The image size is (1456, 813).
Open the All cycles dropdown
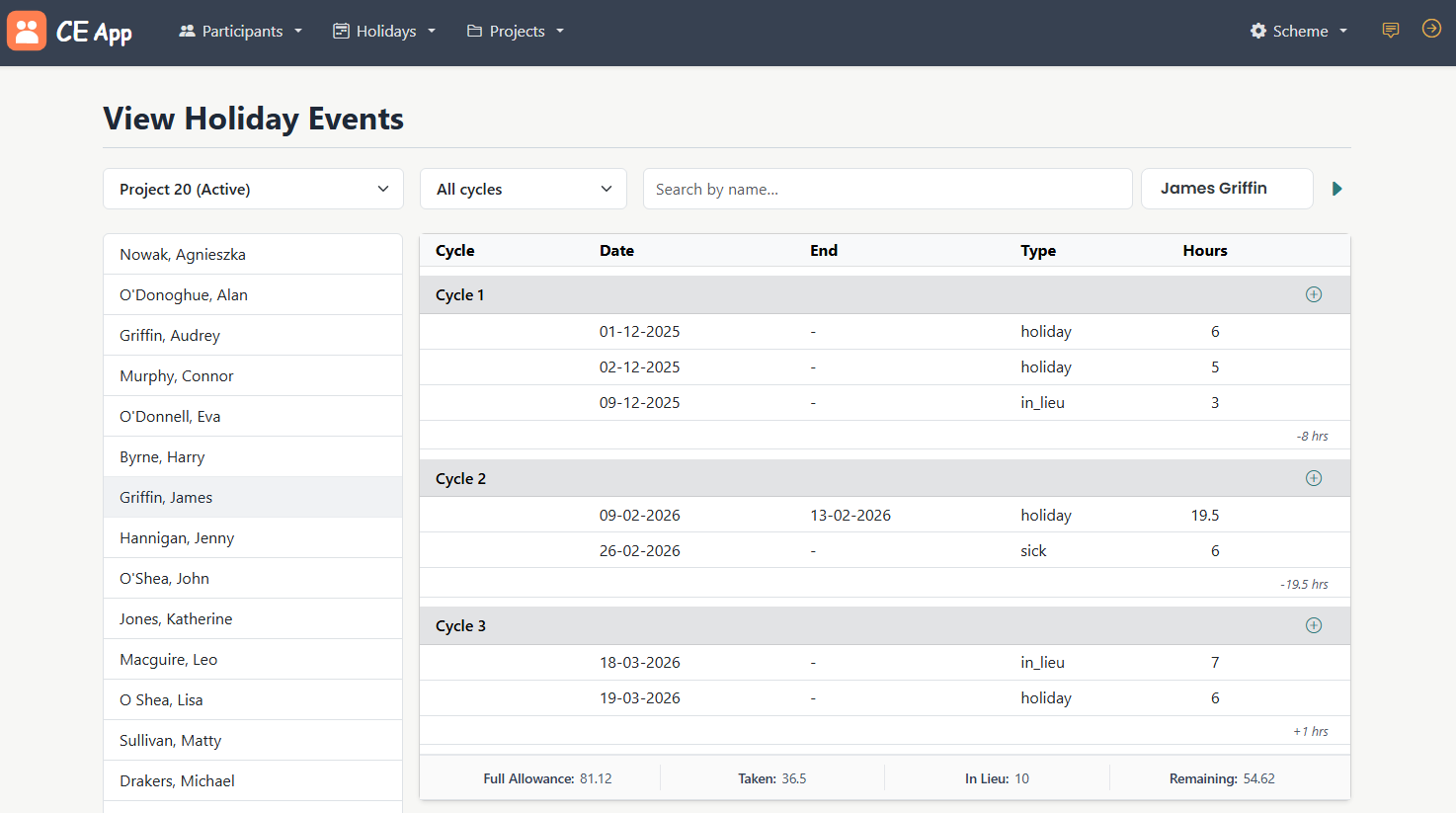(524, 189)
